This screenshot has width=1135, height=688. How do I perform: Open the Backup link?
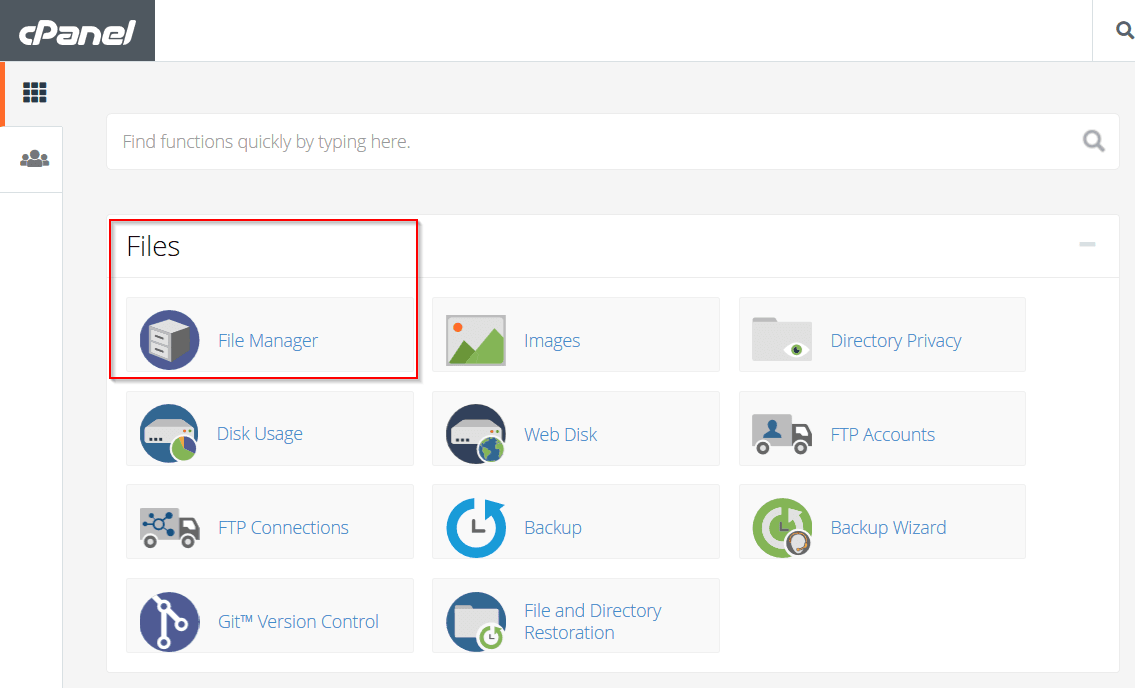pos(552,527)
